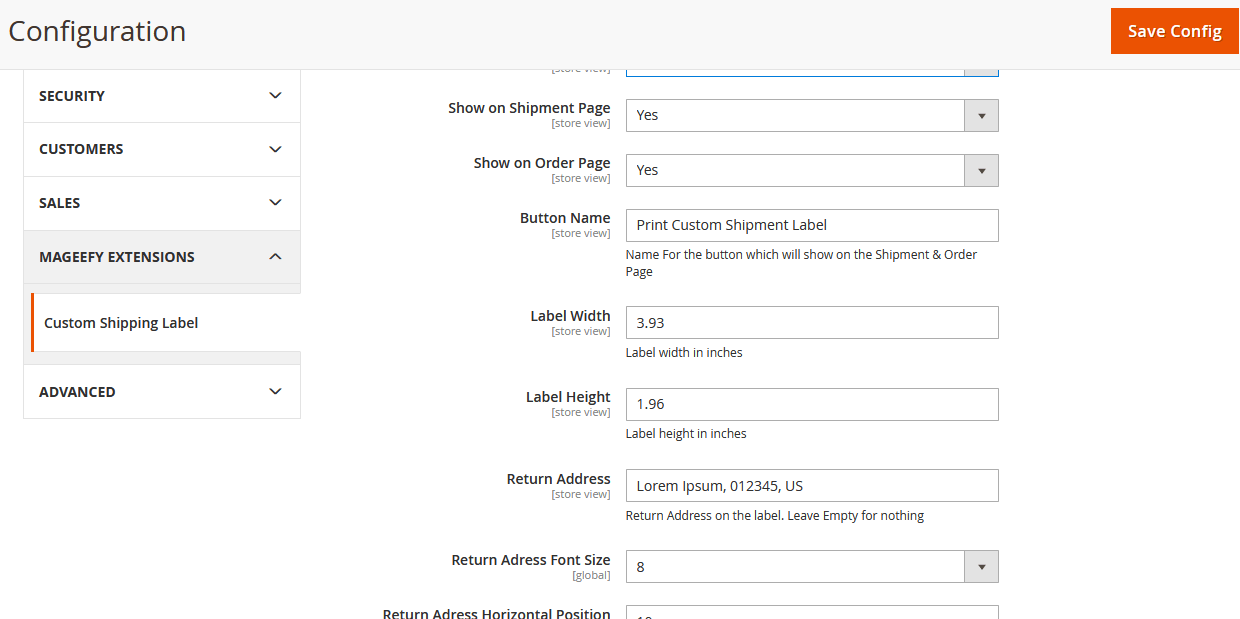Expand the Sales section chevron
Viewport: 1240px width, 619px height.
(276, 203)
